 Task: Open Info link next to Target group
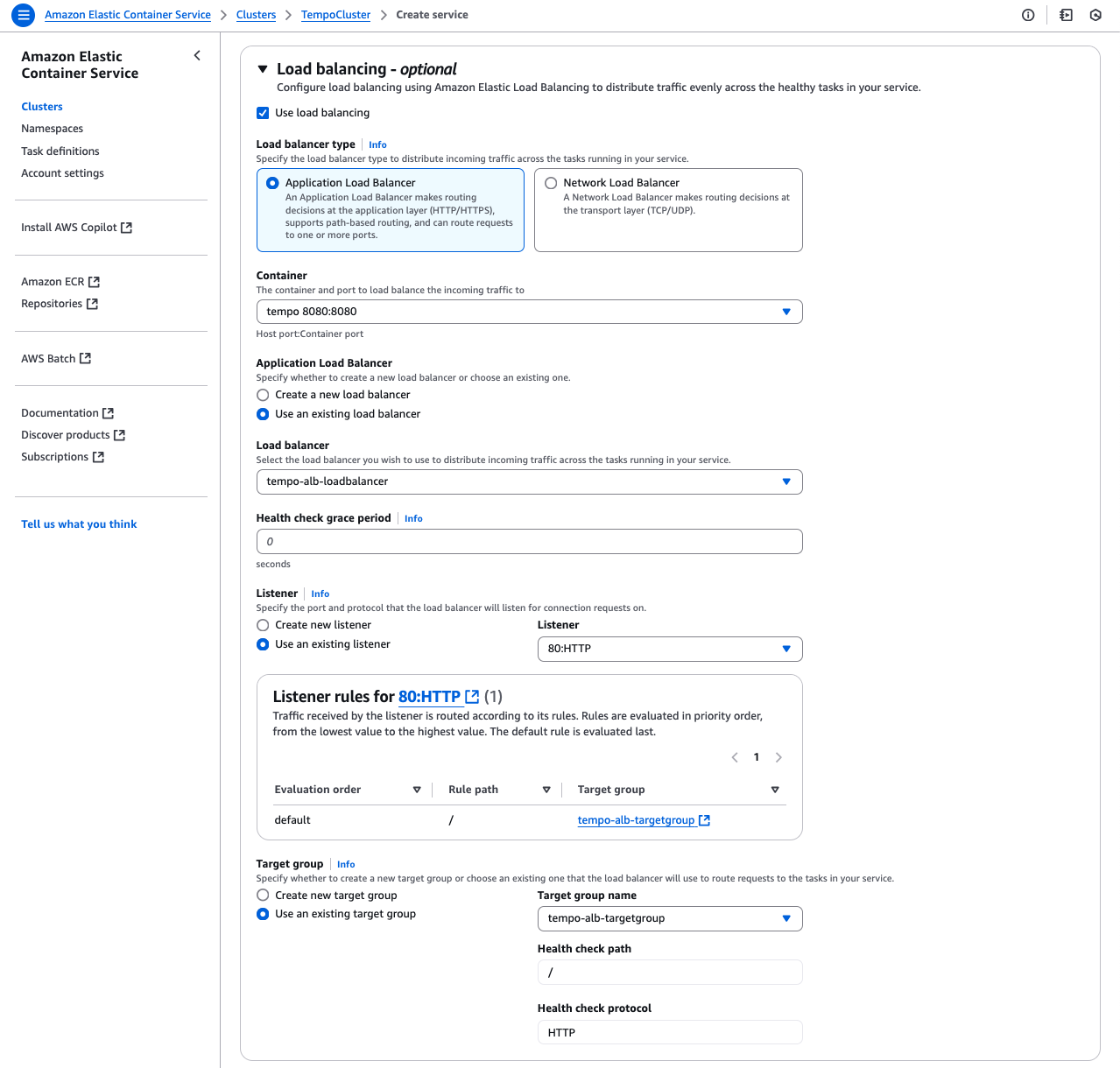[x=346, y=864]
